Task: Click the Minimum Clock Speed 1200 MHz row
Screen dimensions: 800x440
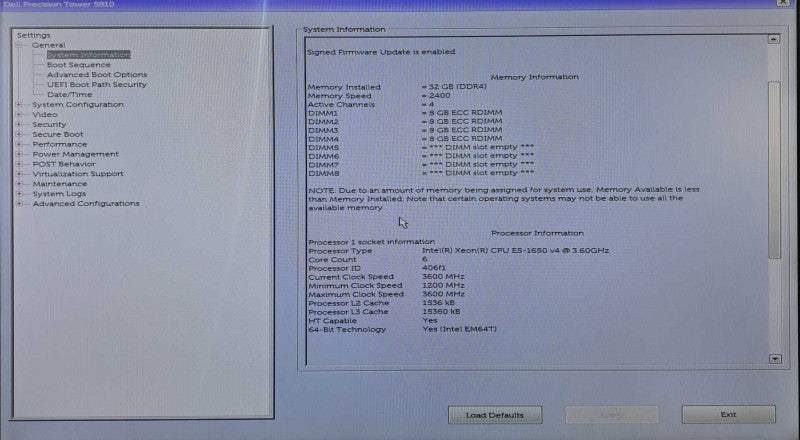Action: 386,285
